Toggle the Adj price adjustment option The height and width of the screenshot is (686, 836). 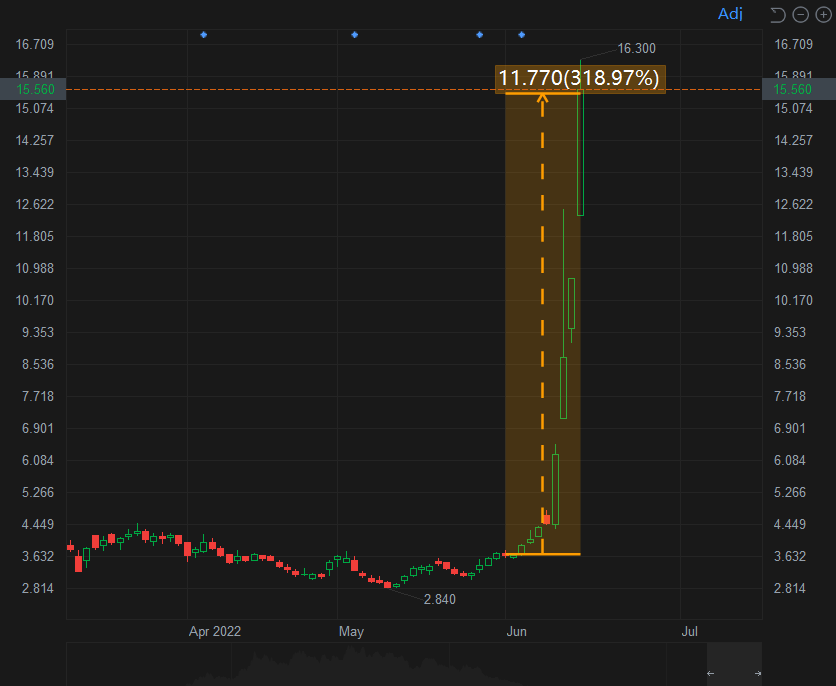pos(730,14)
